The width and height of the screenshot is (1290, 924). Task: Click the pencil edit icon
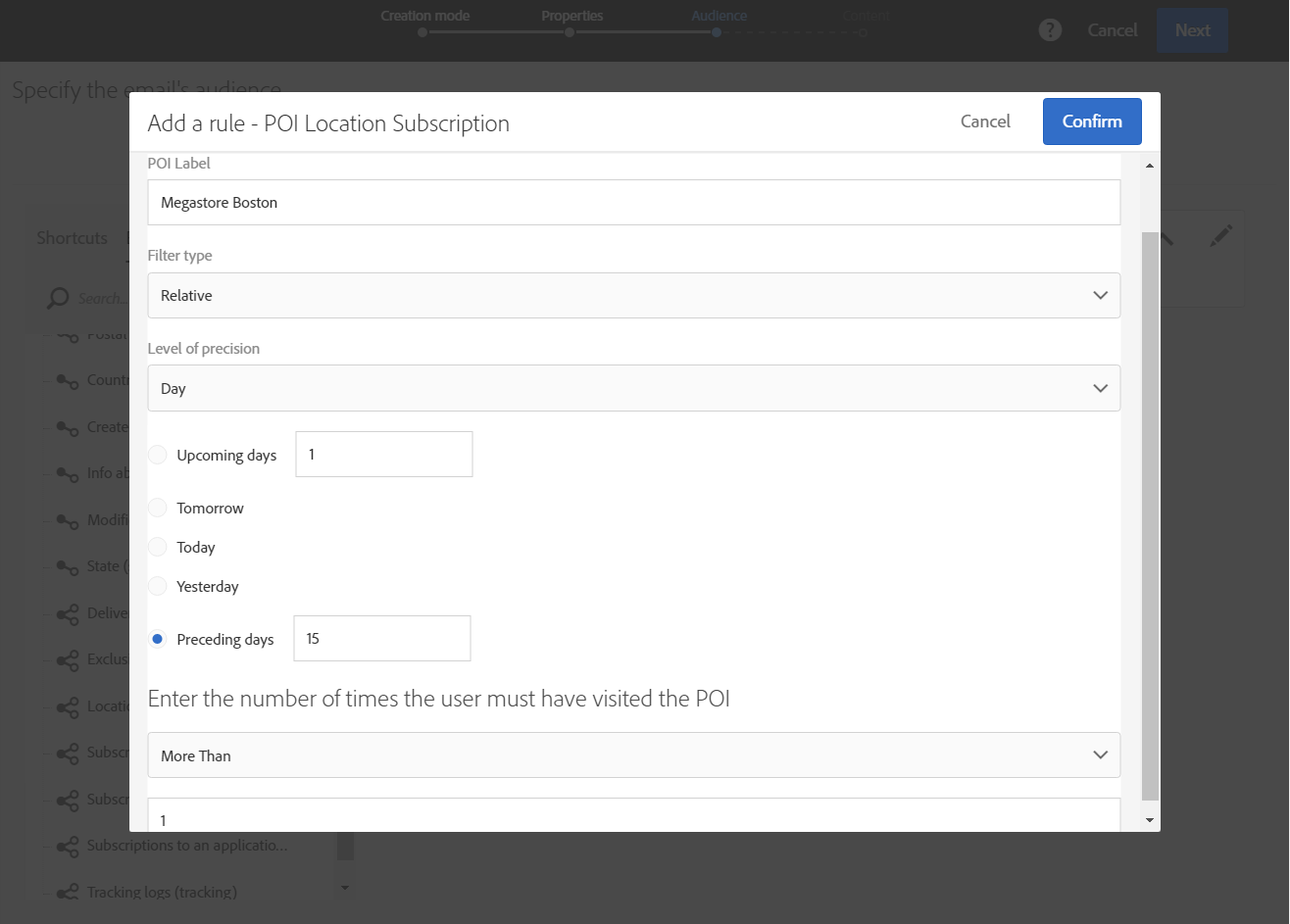pyautogui.click(x=1220, y=235)
